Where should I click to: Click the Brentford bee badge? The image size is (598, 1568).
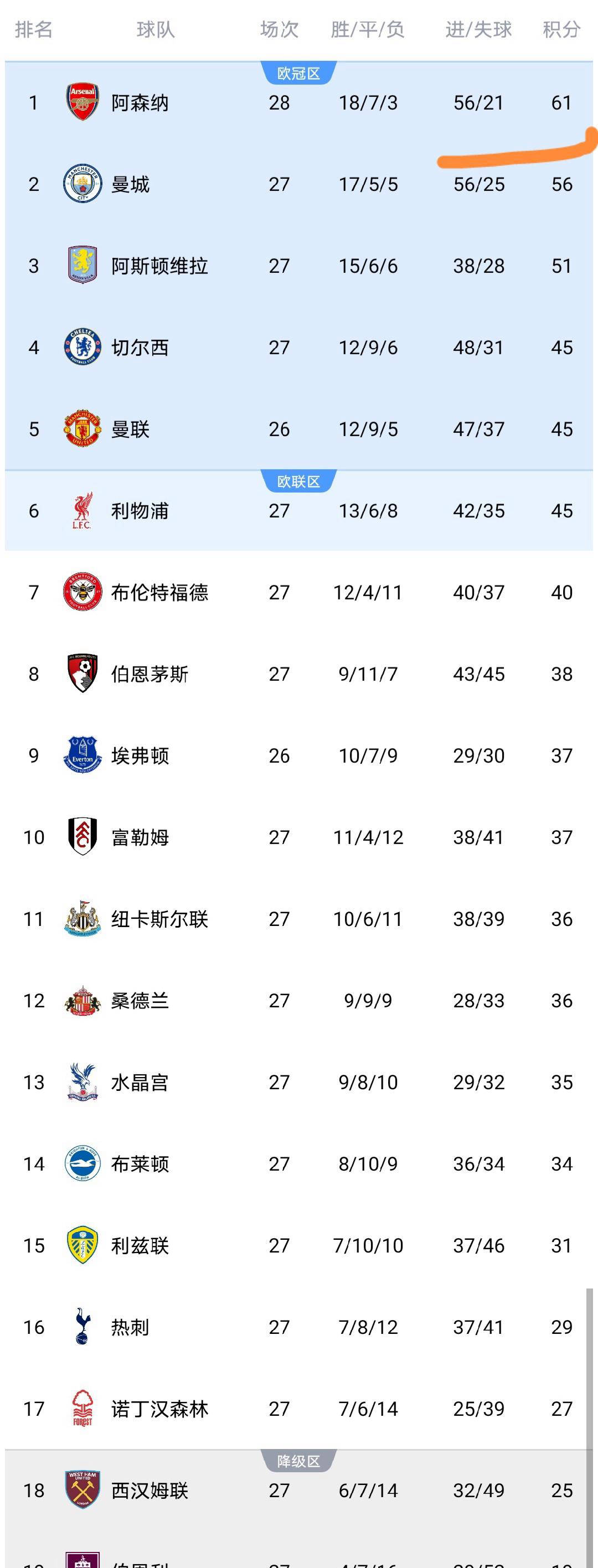click(82, 592)
